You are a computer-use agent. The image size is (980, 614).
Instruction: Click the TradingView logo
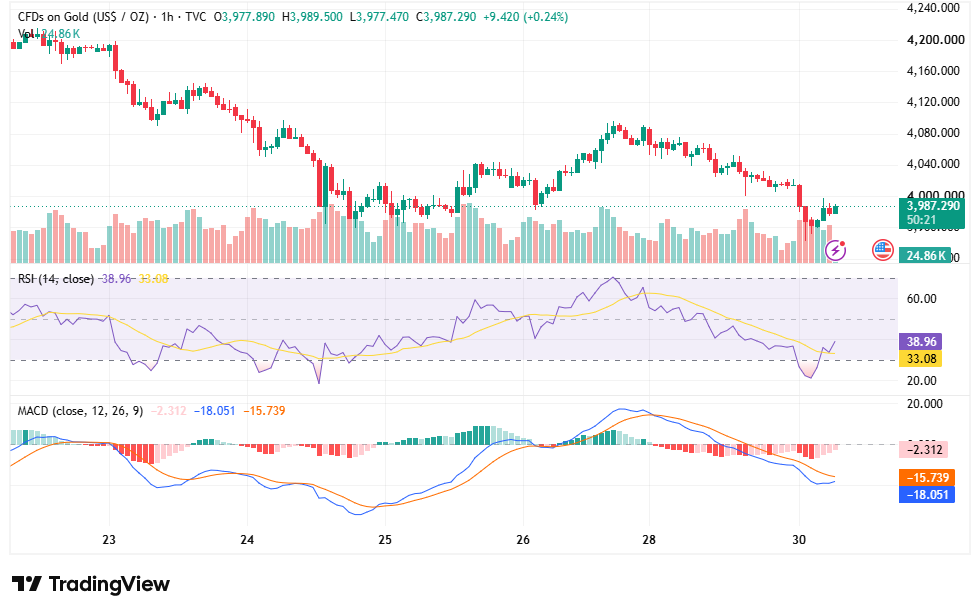(x=27, y=584)
